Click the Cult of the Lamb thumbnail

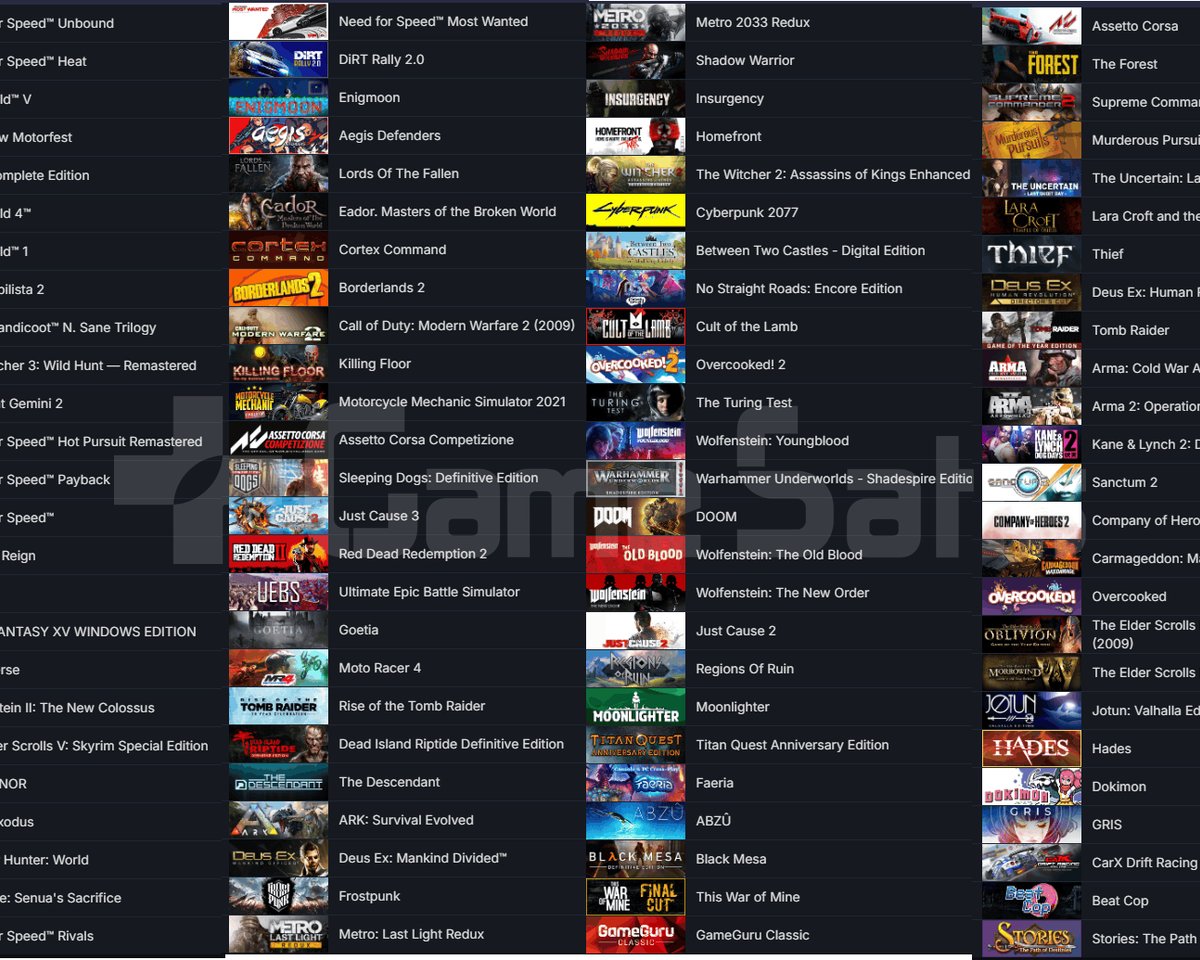(x=635, y=326)
